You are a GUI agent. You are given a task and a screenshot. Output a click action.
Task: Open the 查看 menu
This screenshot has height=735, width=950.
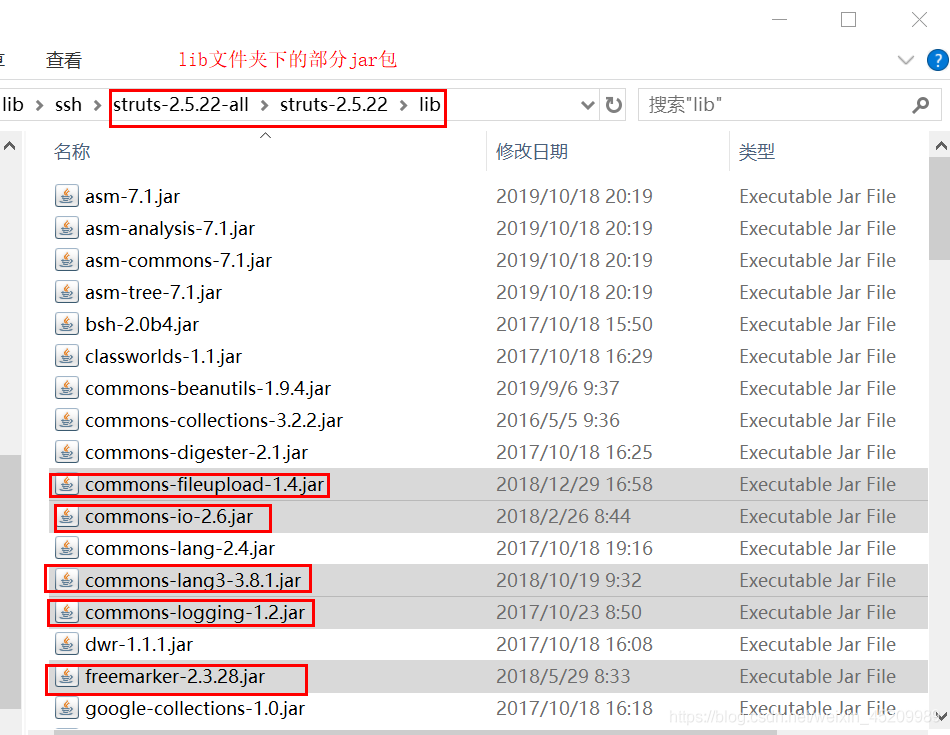click(x=63, y=59)
